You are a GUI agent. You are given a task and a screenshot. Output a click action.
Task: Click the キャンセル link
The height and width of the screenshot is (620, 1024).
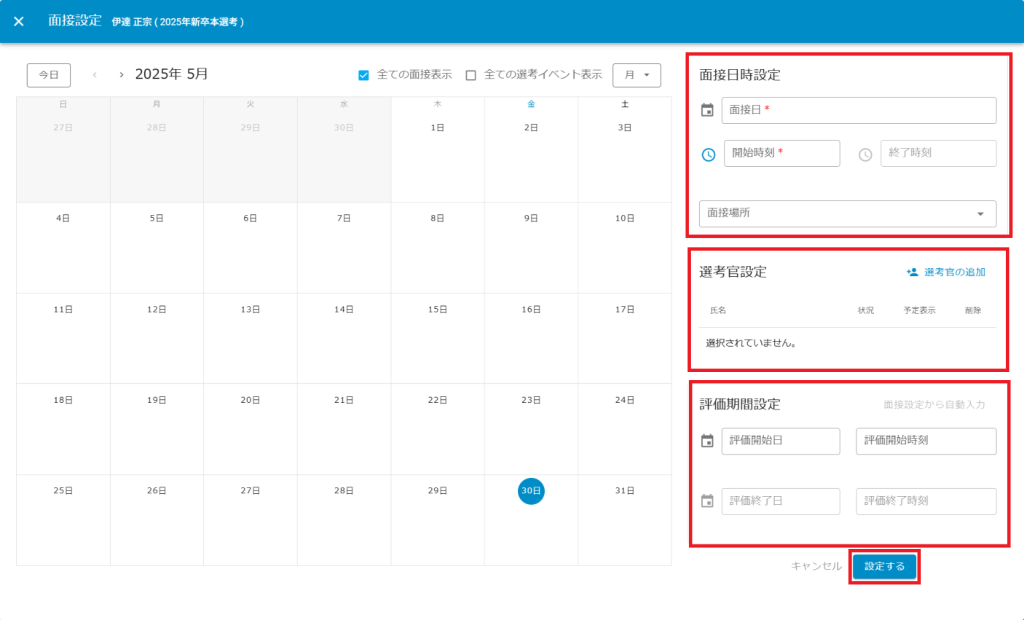[x=816, y=566]
